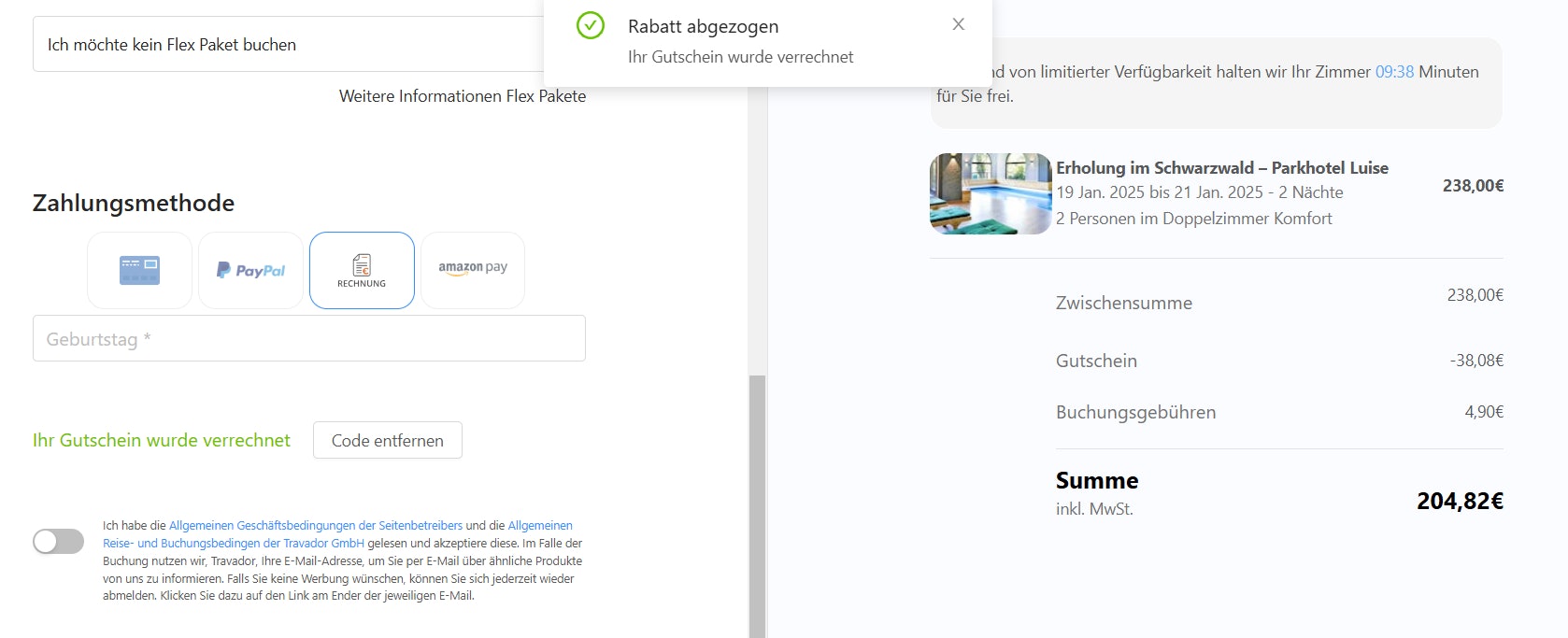Open the Flex Paket selection dropdown
The height and width of the screenshot is (638, 1568).
290,44
